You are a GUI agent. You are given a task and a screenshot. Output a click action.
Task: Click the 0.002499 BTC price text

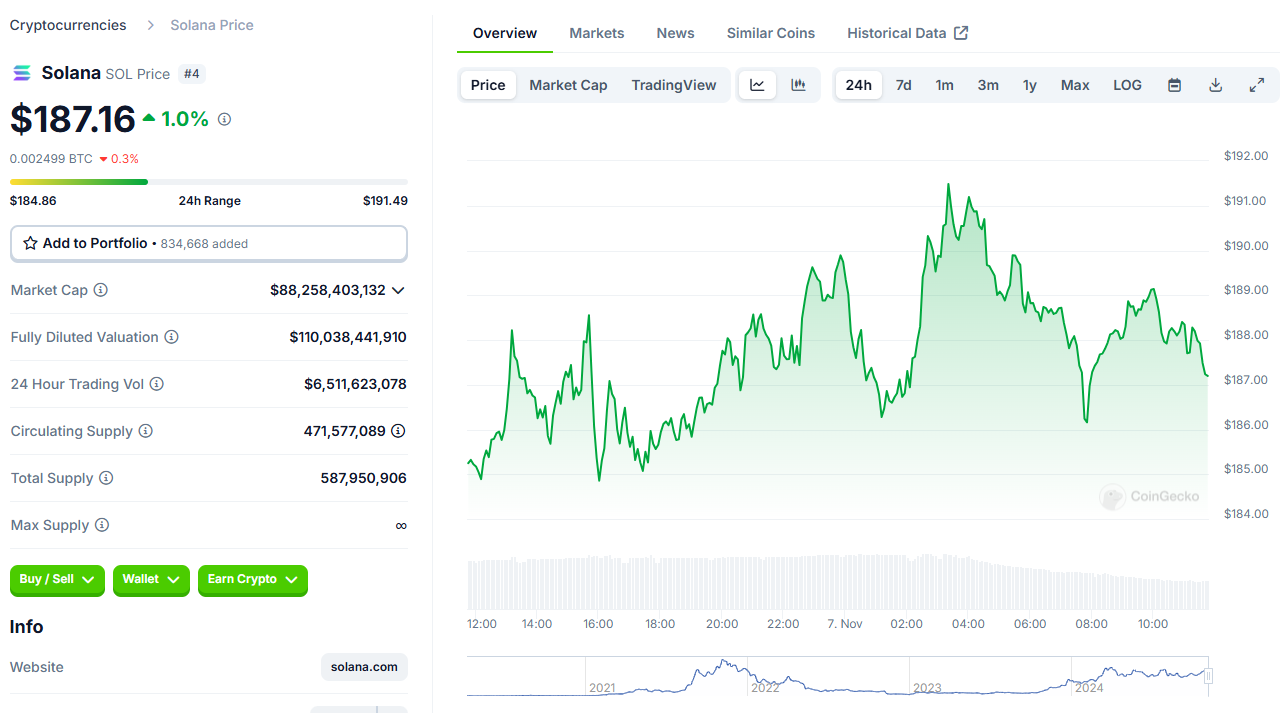click(51, 159)
